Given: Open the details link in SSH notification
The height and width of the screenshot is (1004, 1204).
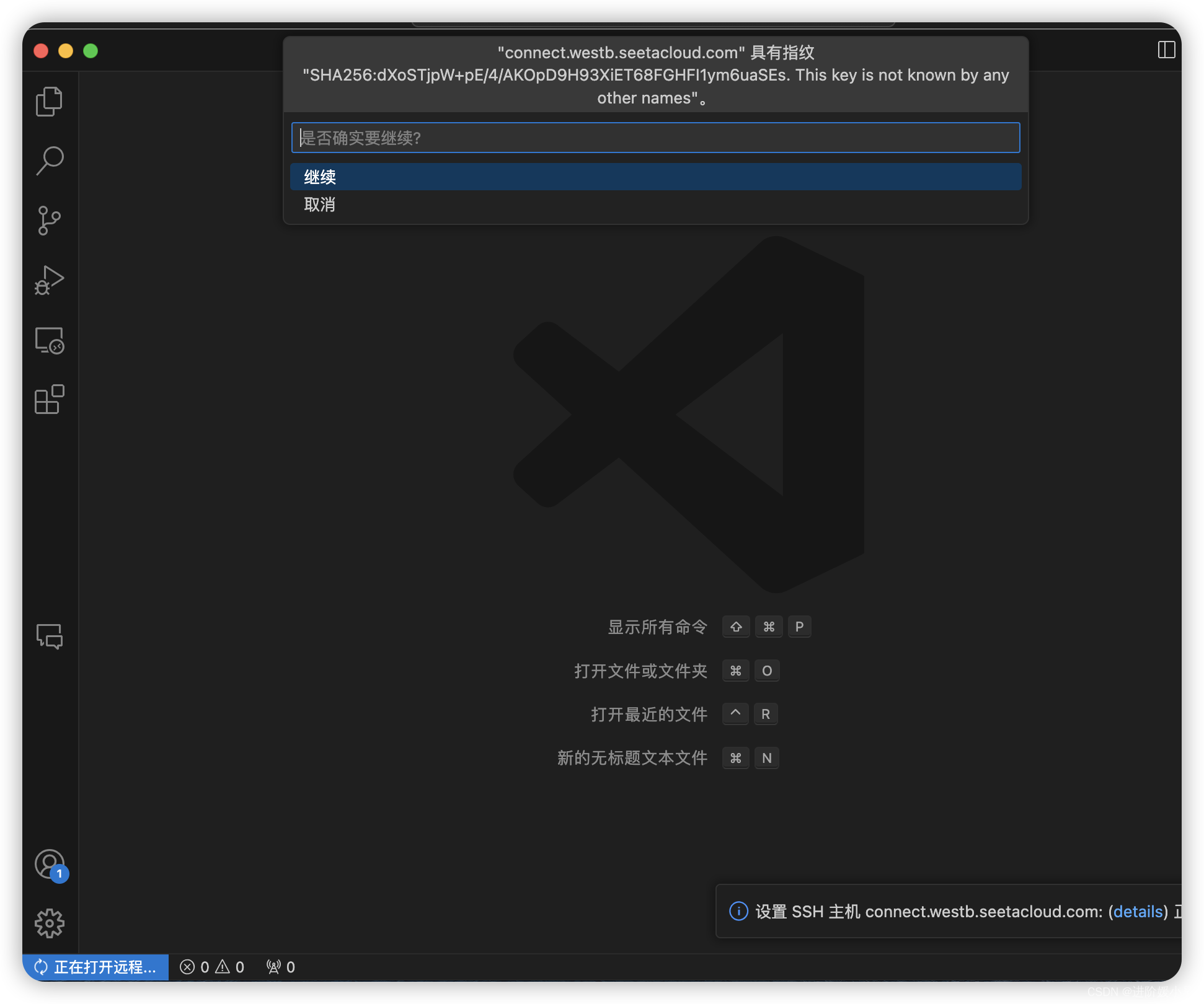Looking at the screenshot, I should tap(1138, 912).
